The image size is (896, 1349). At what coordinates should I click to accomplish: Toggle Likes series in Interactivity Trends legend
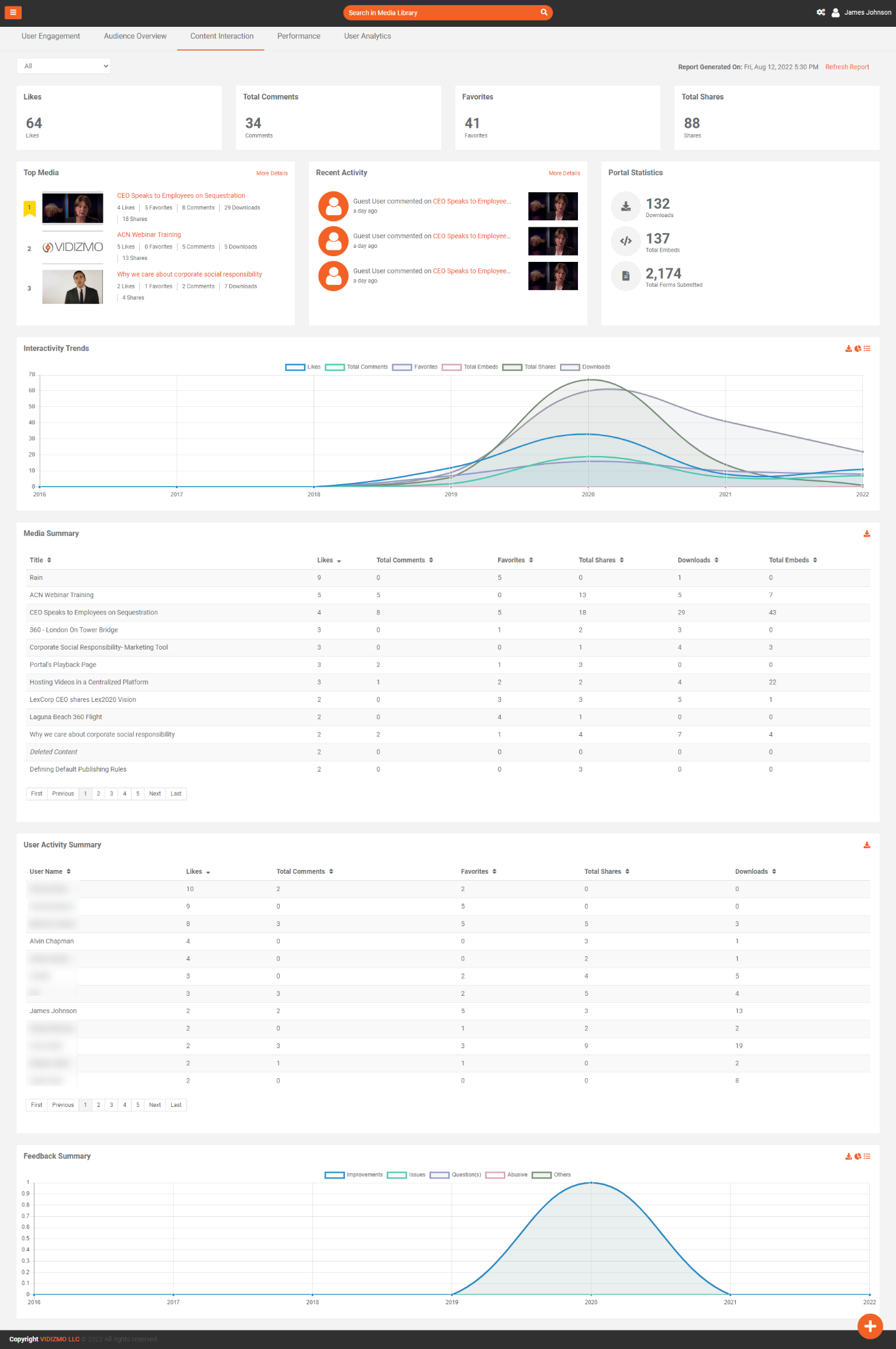(x=303, y=367)
